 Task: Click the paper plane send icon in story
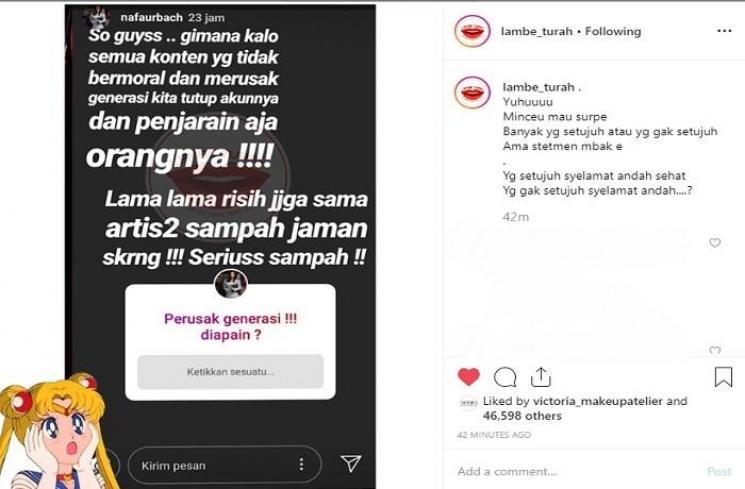[x=351, y=463]
